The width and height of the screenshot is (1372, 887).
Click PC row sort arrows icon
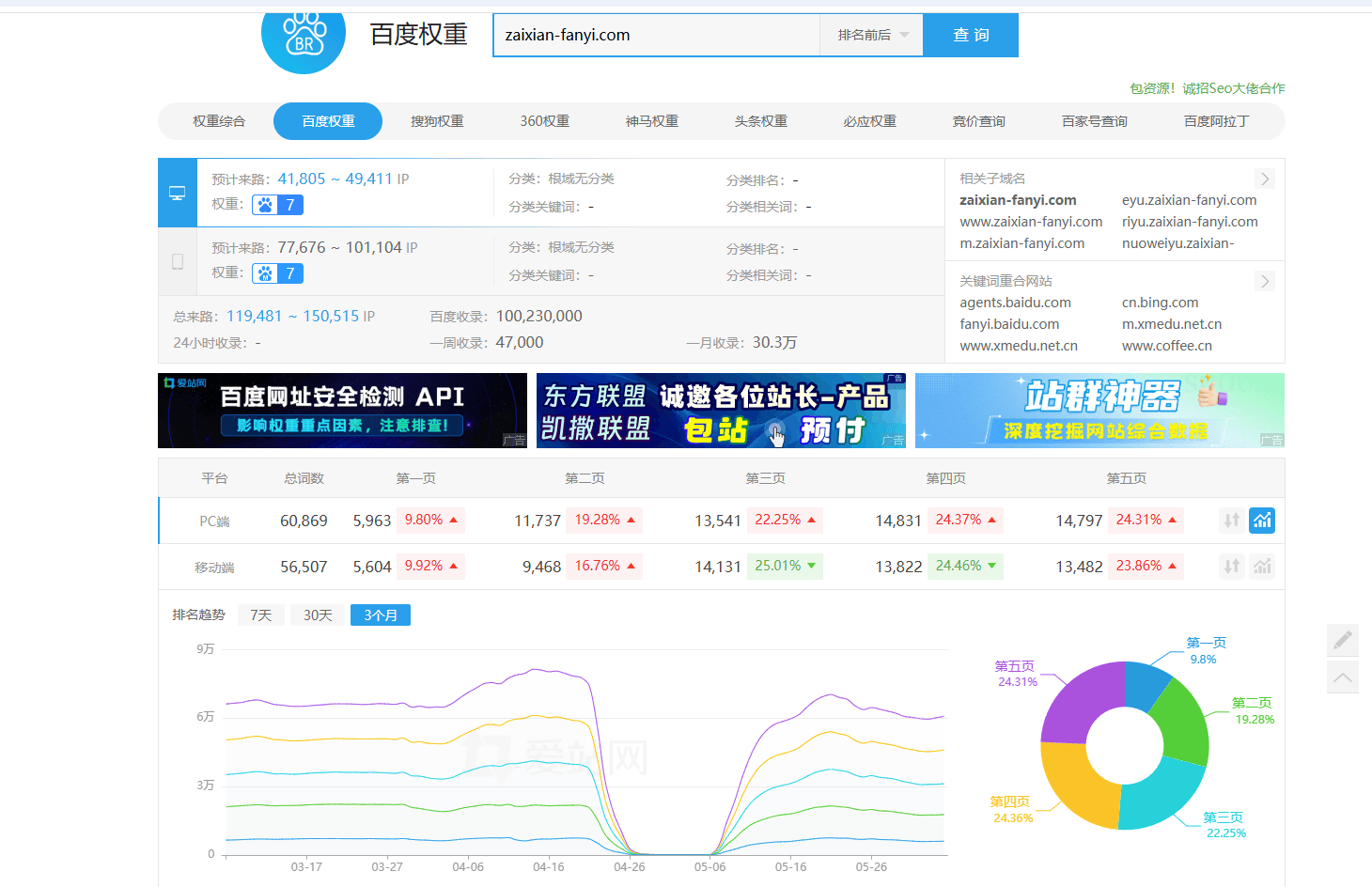(x=1232, y=521)
